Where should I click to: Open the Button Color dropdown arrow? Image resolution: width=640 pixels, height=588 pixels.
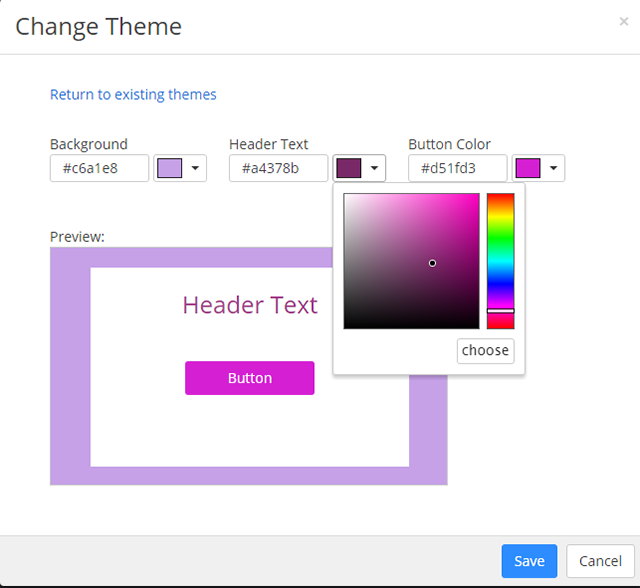[553, 168]
